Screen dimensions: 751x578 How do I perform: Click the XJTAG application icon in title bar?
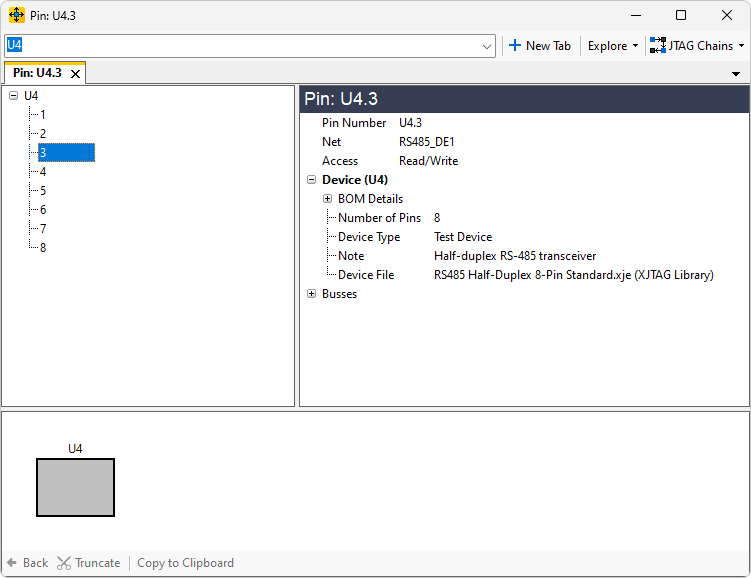point(17,15)
